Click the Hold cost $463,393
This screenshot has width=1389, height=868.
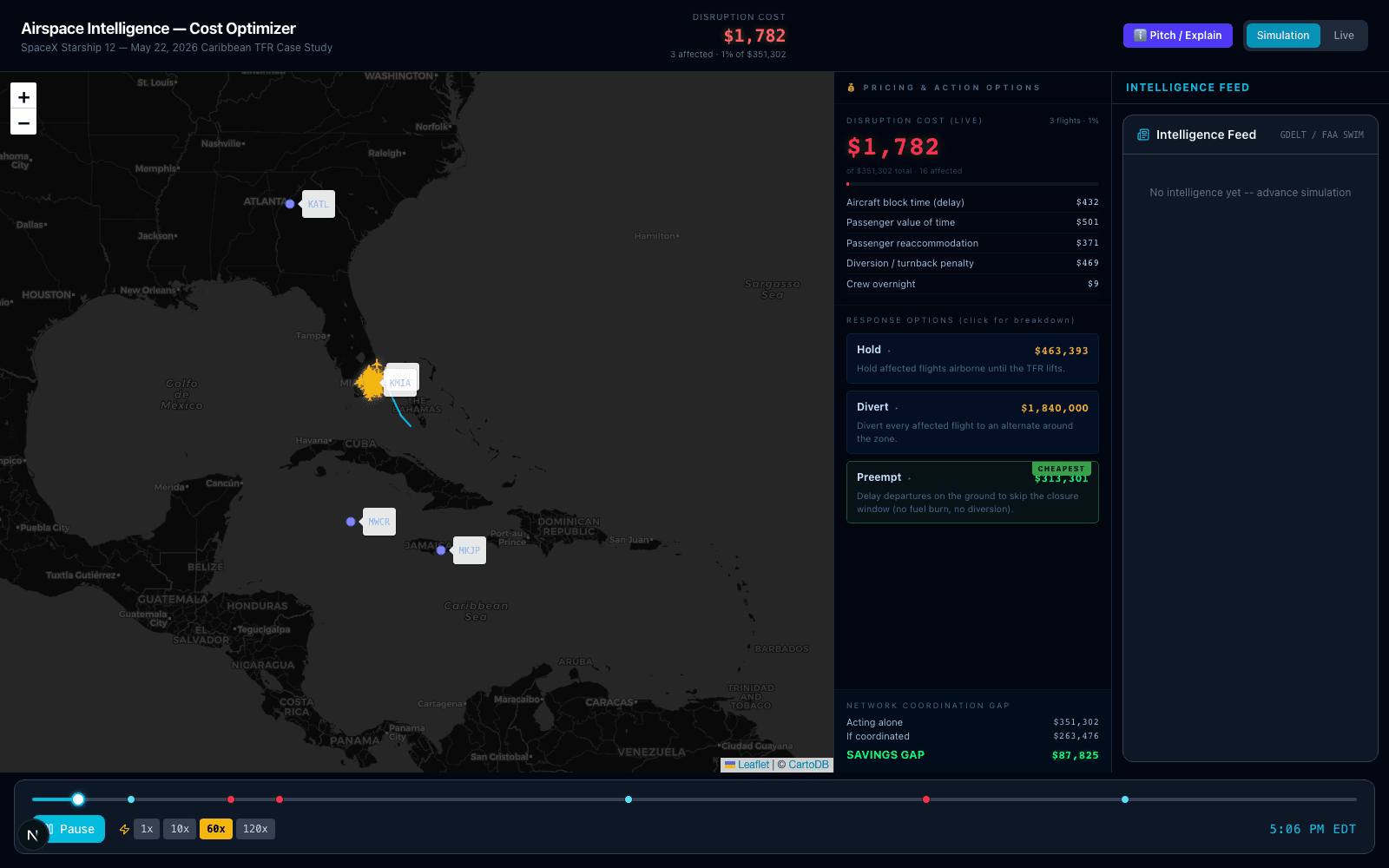pyautogui.click(x=1061, y=351)
